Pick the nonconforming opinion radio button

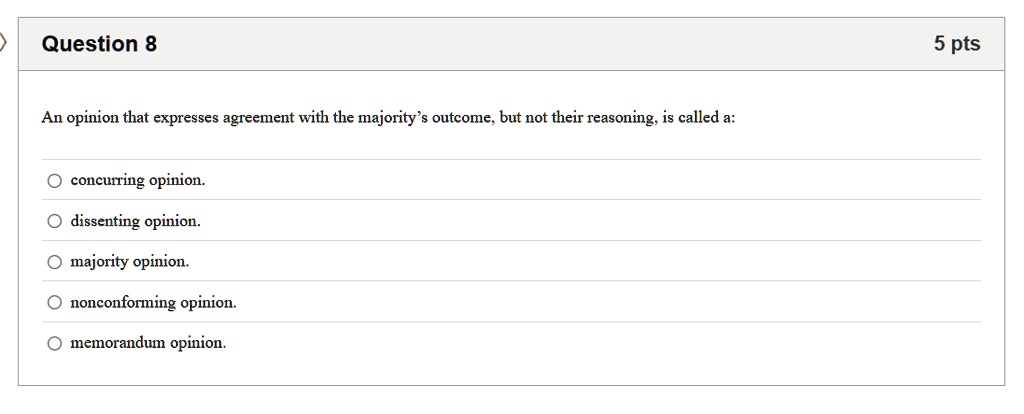coord(54,302)
